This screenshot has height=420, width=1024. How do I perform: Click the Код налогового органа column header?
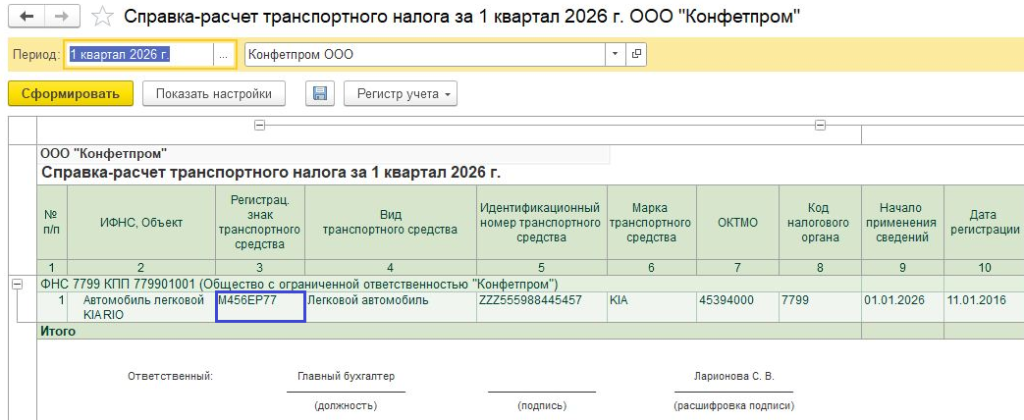pos(820,223)
